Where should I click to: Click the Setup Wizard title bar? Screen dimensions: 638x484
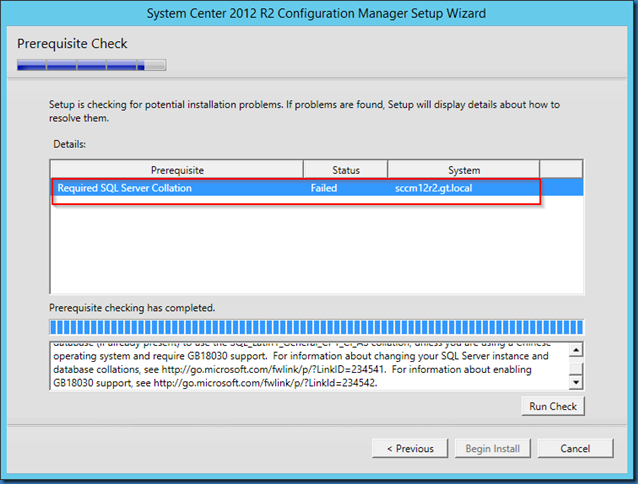pos(316,13)
